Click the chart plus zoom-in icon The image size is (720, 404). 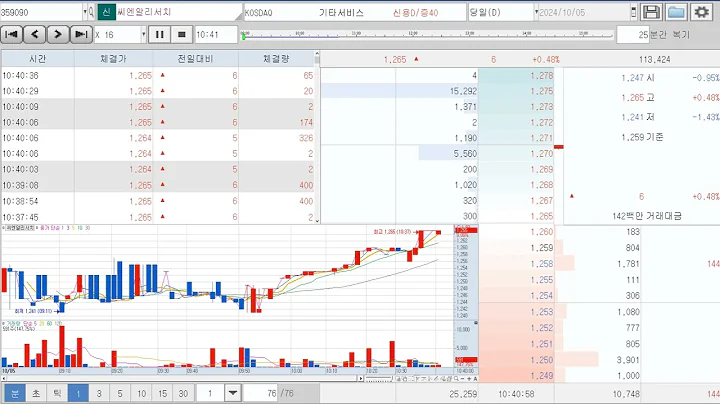[469, 379]
